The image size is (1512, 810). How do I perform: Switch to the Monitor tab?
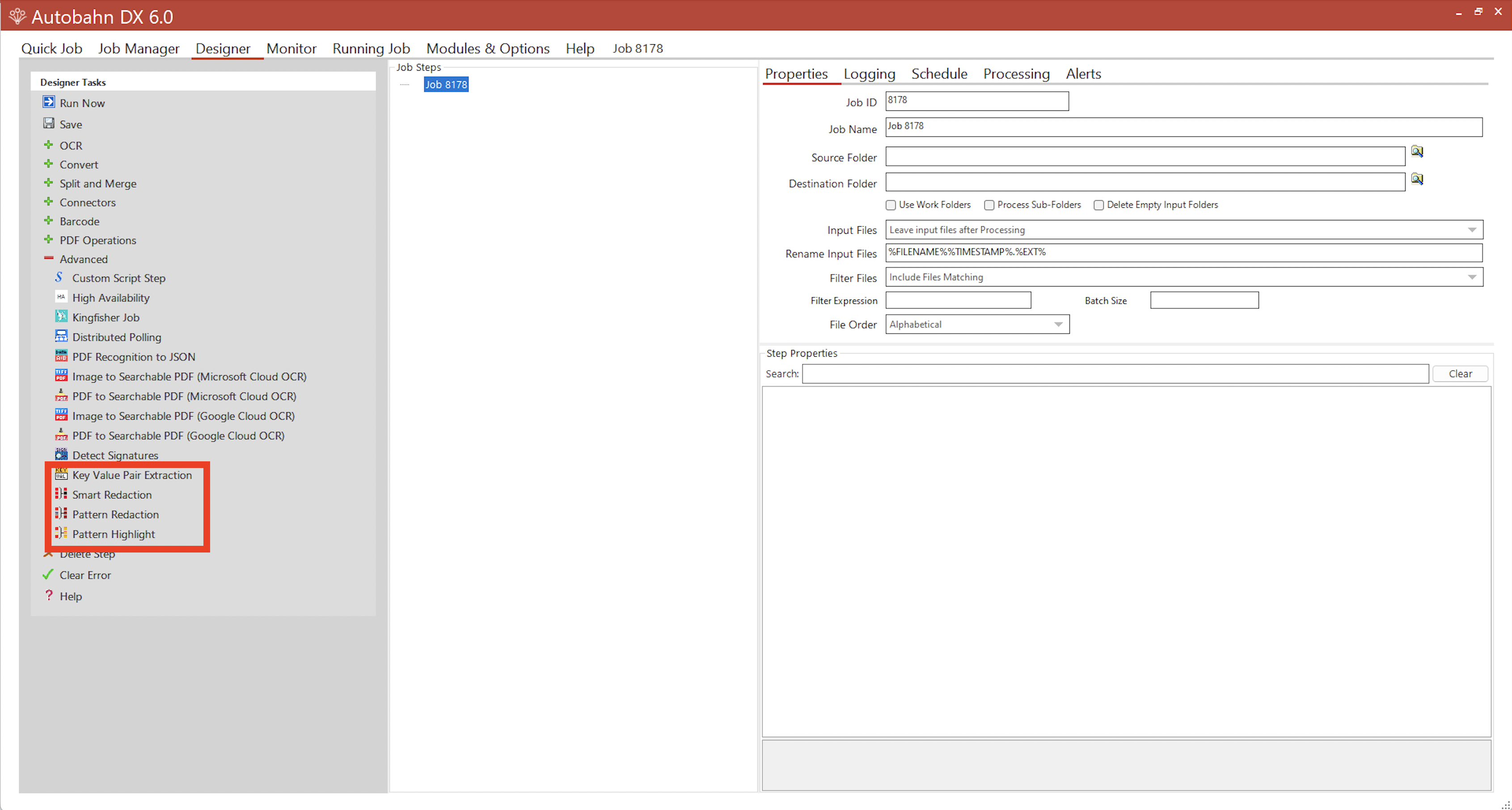coord(291,48)
